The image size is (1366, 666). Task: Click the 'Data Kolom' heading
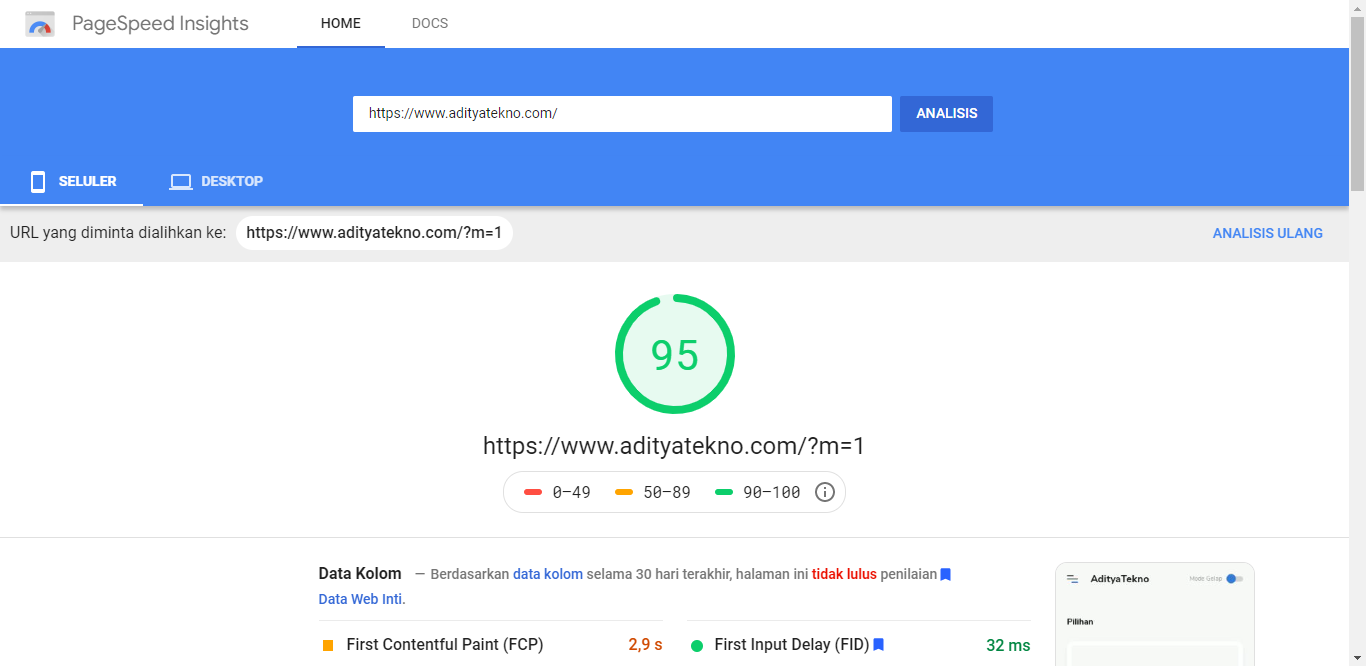tap(360, 574)
